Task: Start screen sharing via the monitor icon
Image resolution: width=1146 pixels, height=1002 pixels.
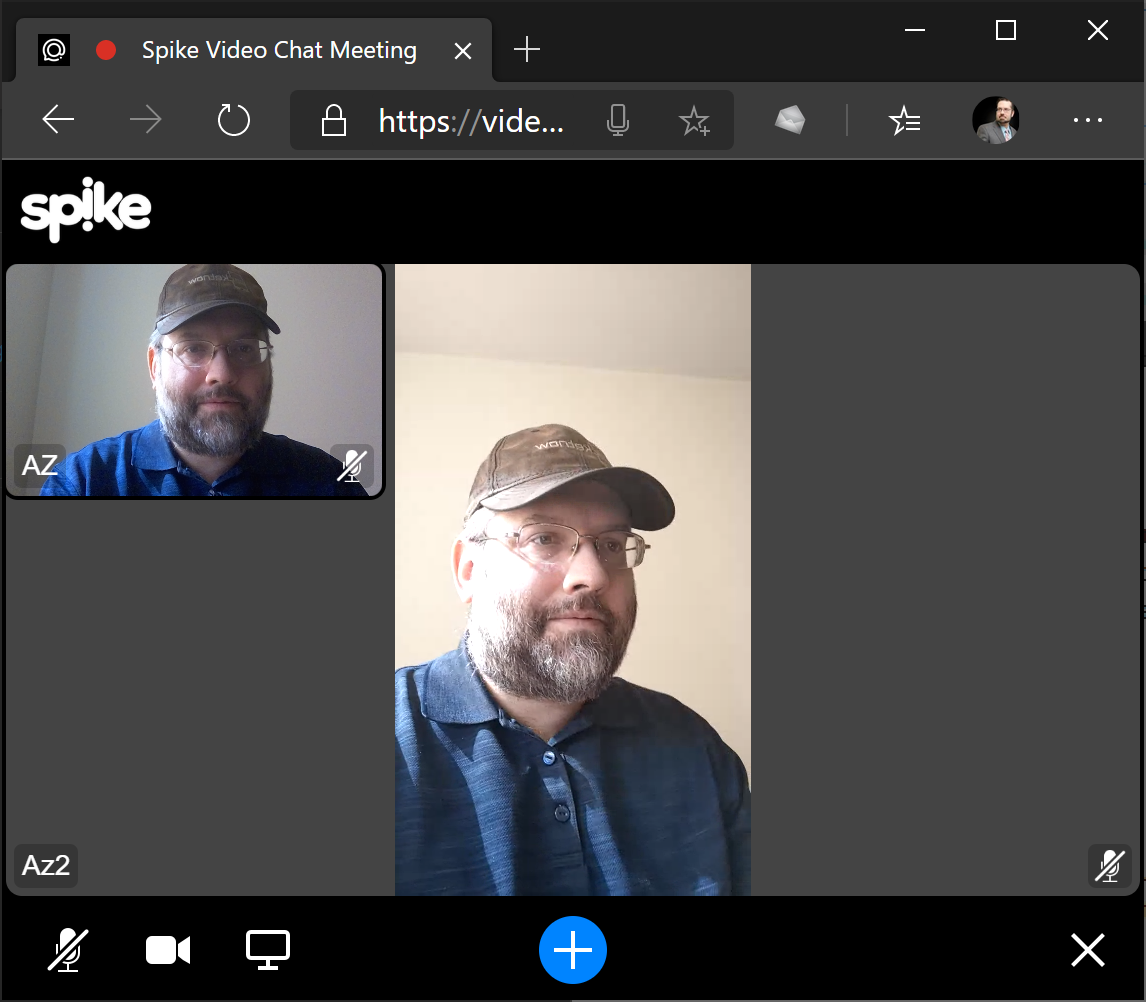Action: click(267, 950)
